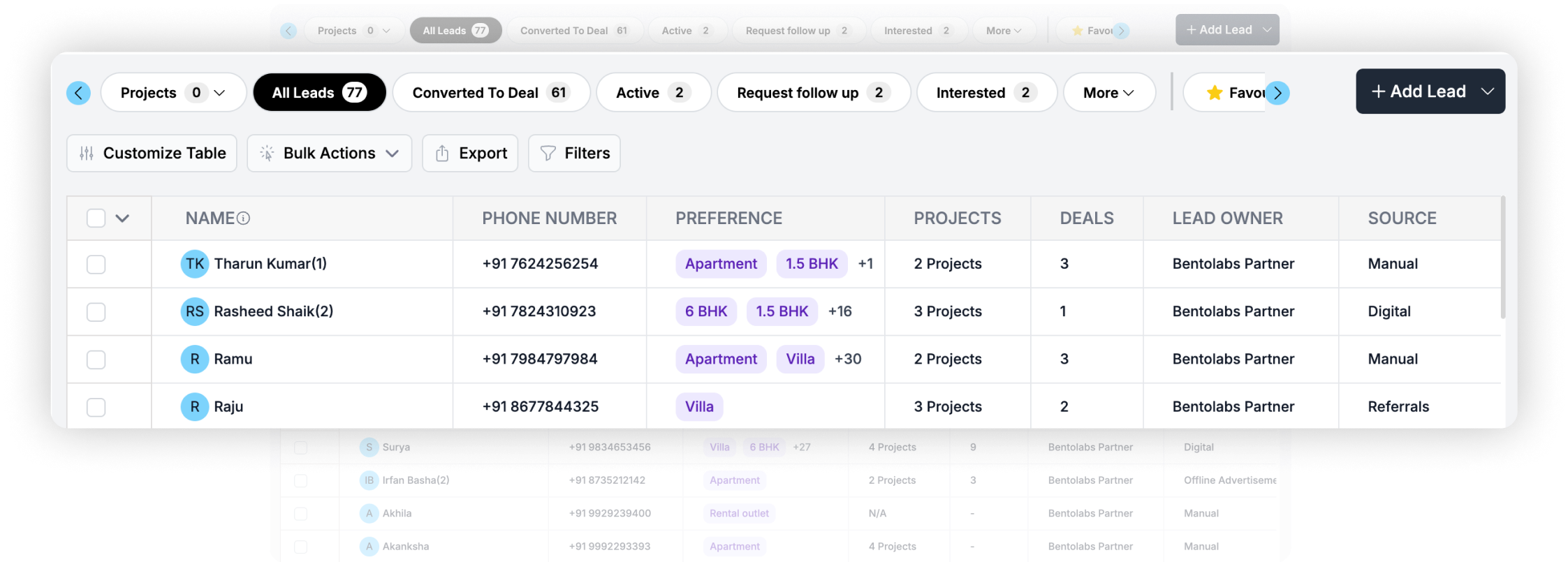
Task: Click the PHONE NUMBER column header
Action: (x=549, y=219)
